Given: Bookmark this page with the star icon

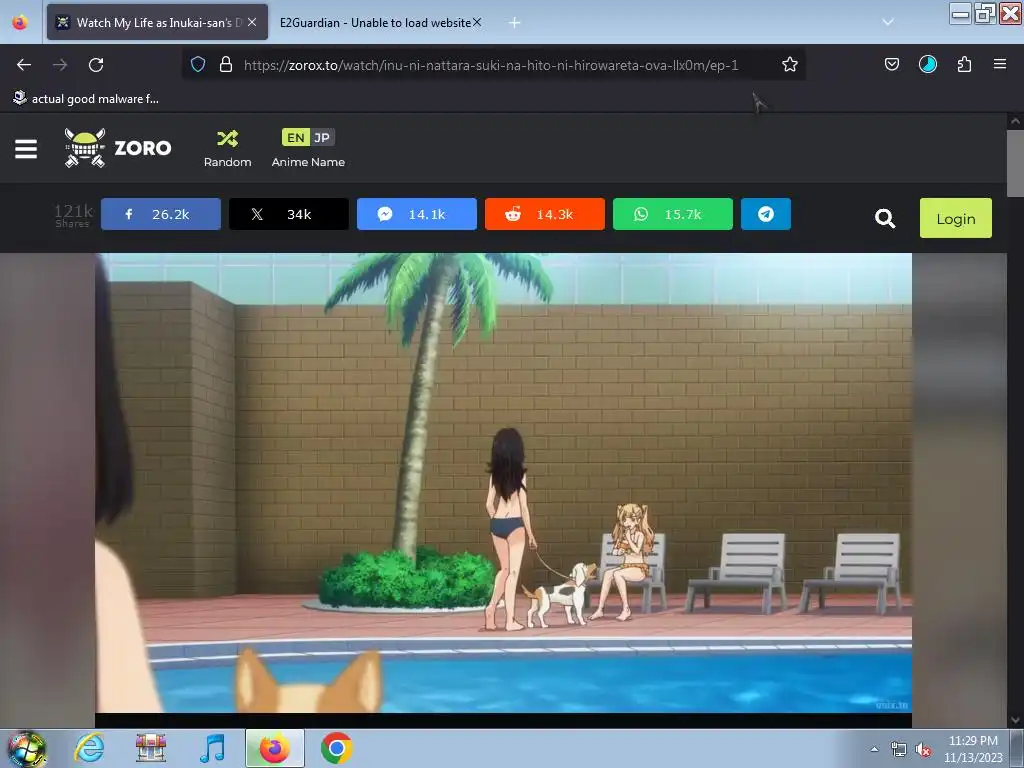Looking at the screenshot, I should point(790,64).
